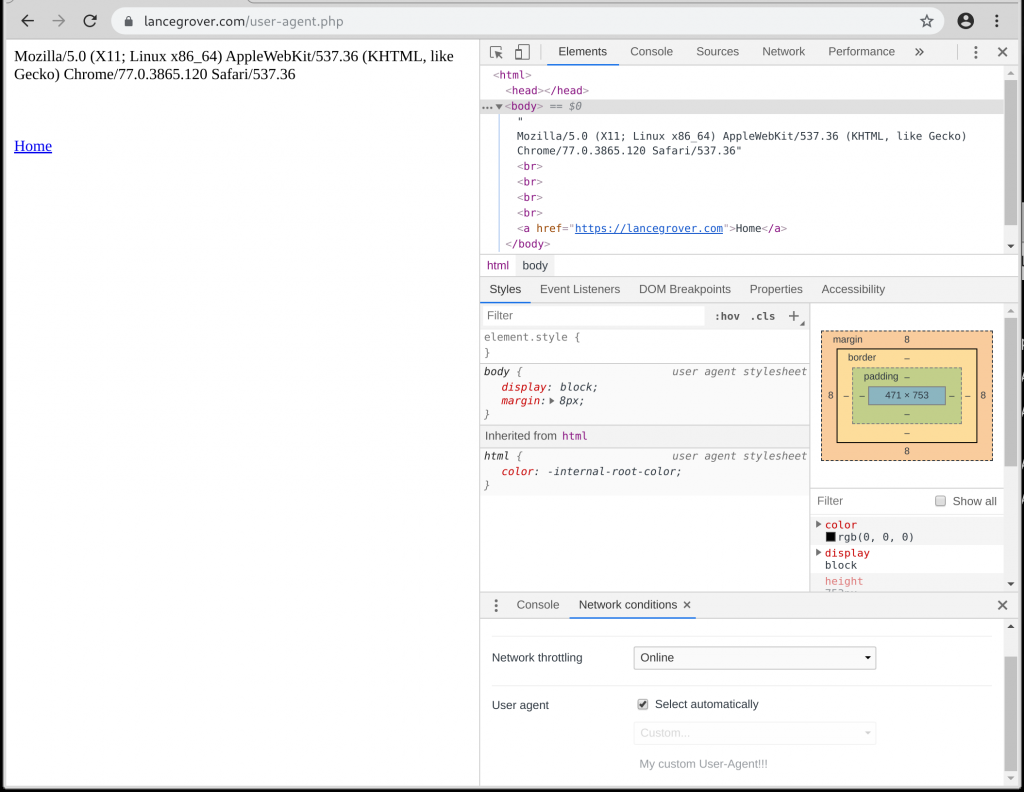Open Network throttling Online dropdown
1024x792 pixels.
[754, 657]
